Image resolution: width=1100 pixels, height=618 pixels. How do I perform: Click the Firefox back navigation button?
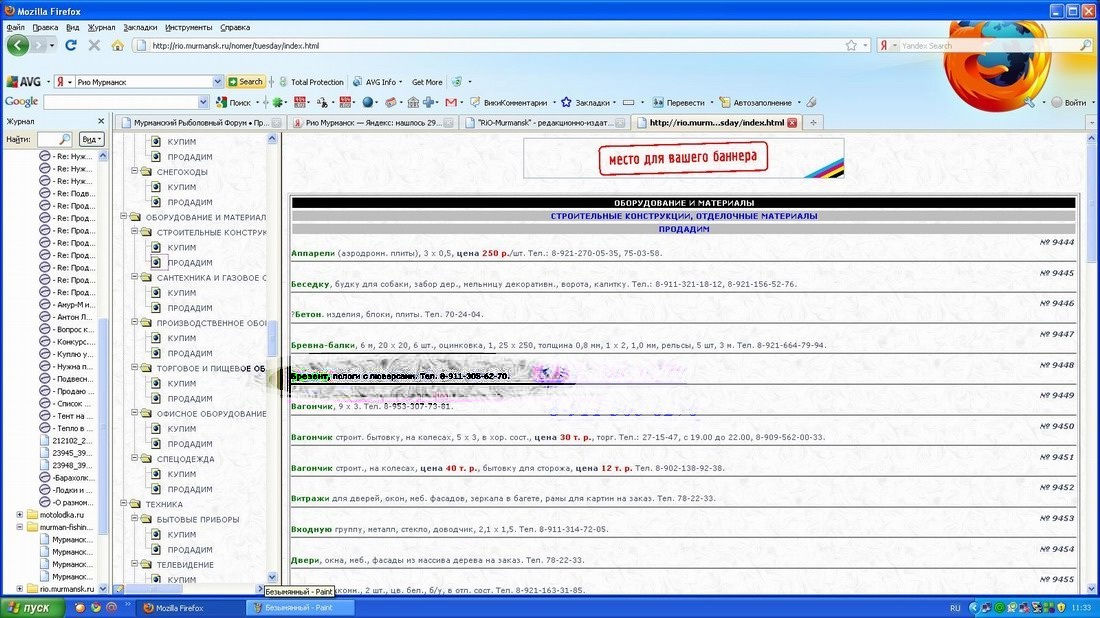pos(17,45)
